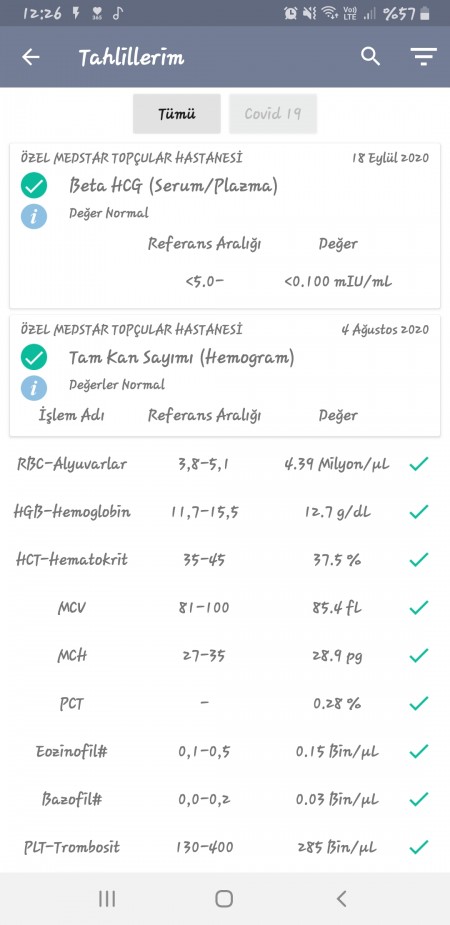450x925 pixels.
Task: Tap the checkmark on PLT-Trombosit row
Action: [x=418, y=848]
